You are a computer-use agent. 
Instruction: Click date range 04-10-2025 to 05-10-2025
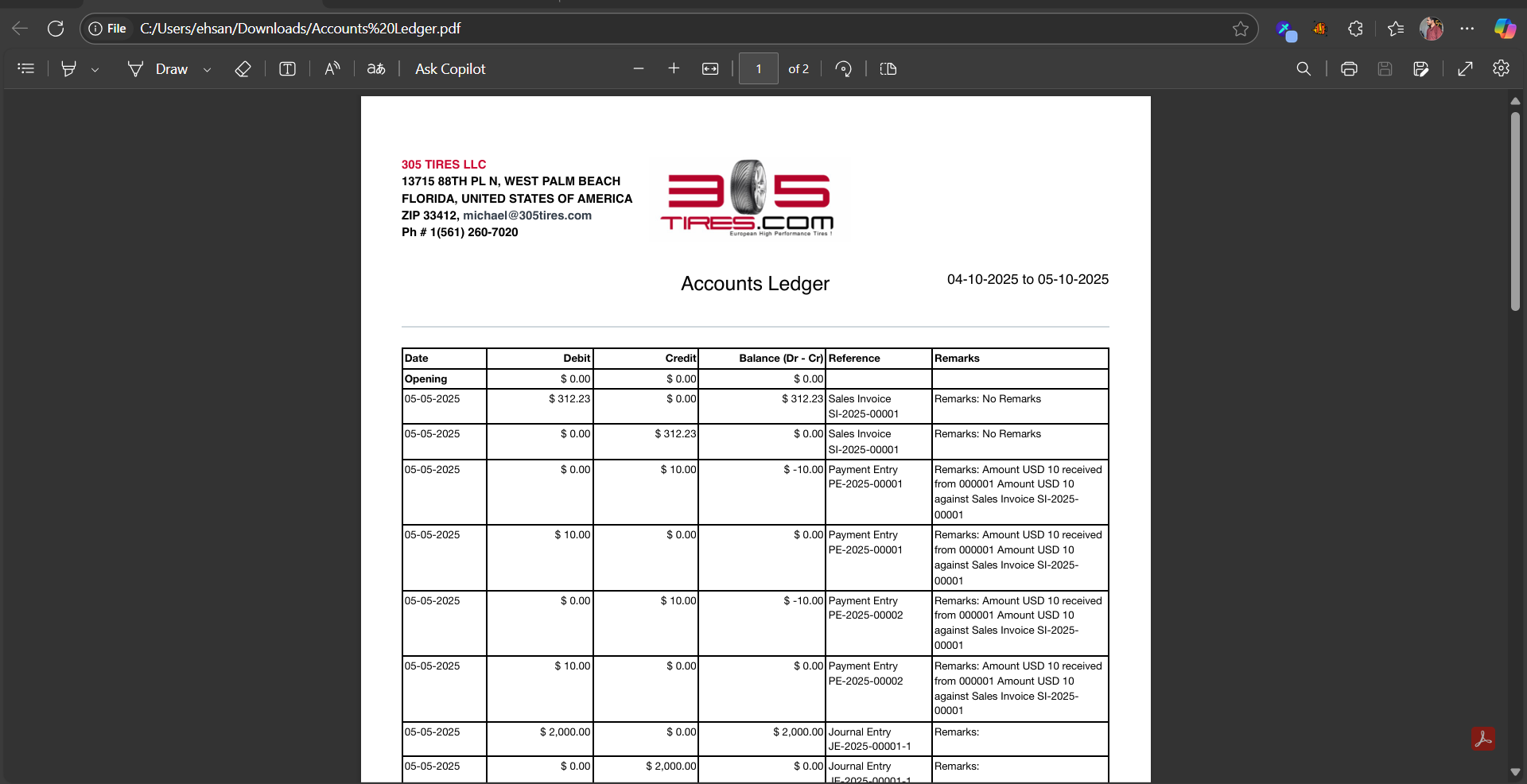[x=1028, y=280]
